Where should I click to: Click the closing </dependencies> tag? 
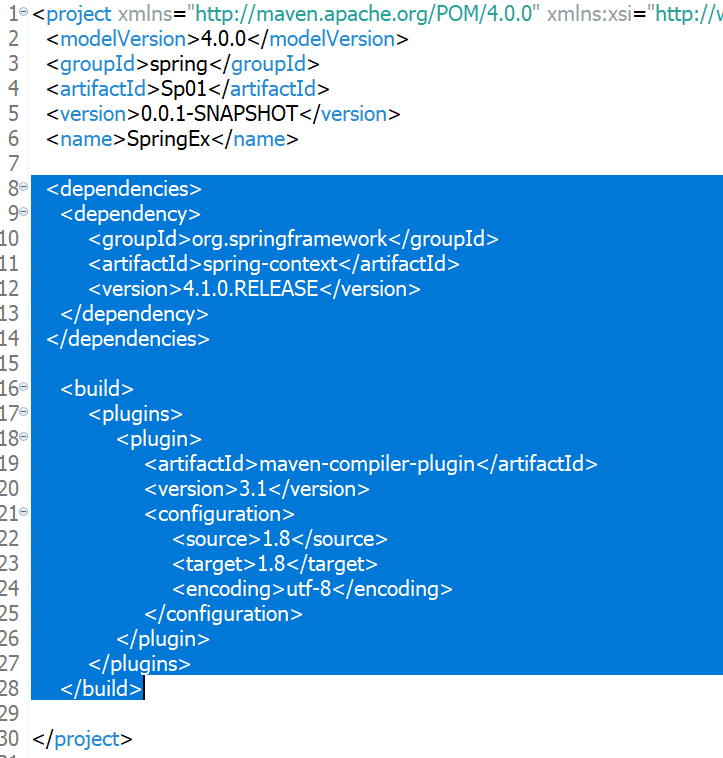point(128,339)
